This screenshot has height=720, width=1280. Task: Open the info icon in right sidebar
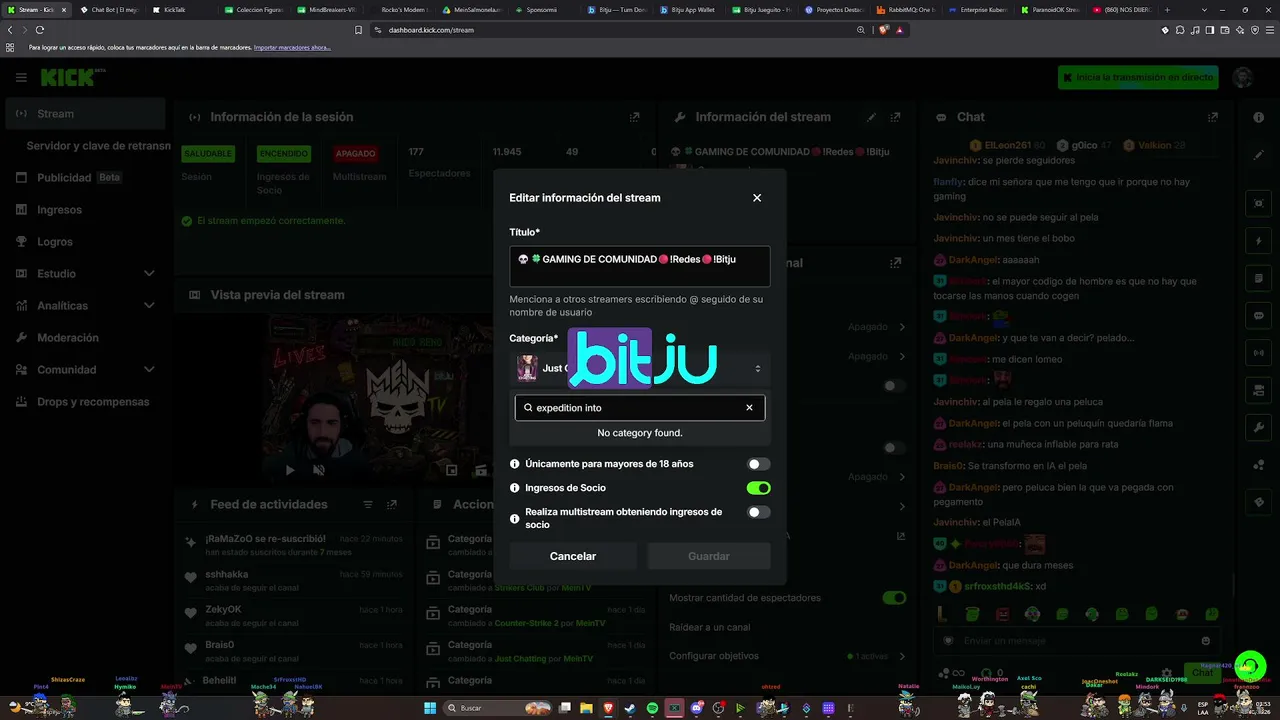(1258, 117)
